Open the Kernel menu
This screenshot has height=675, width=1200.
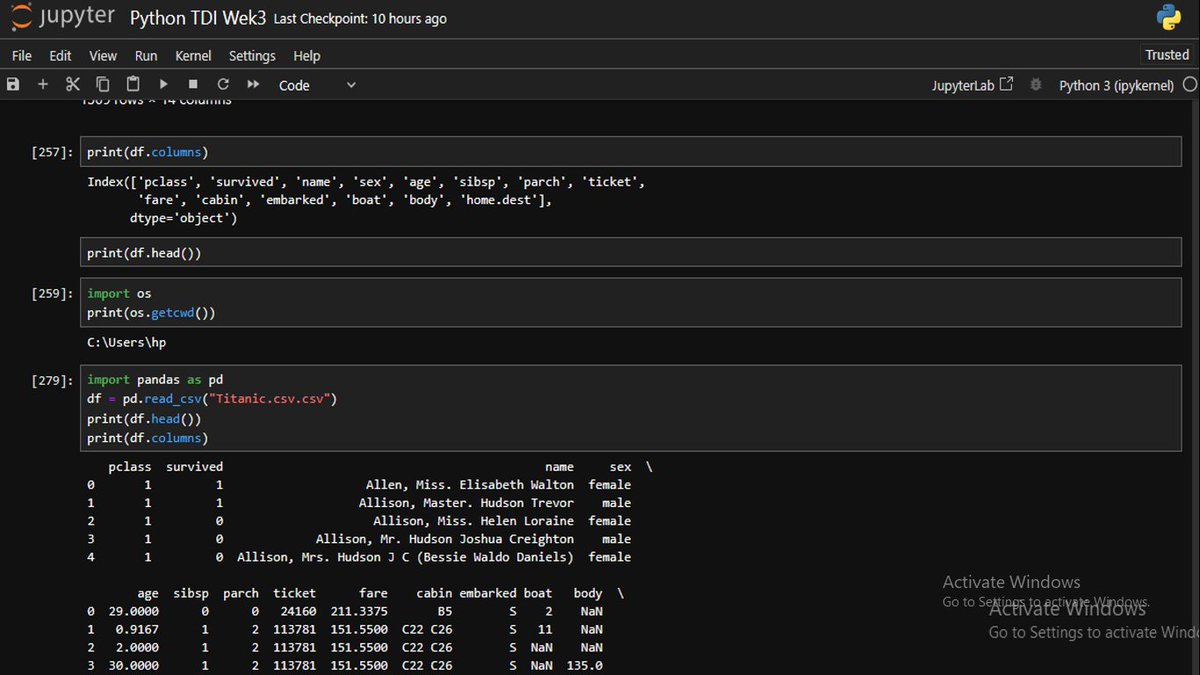point(193,56)
